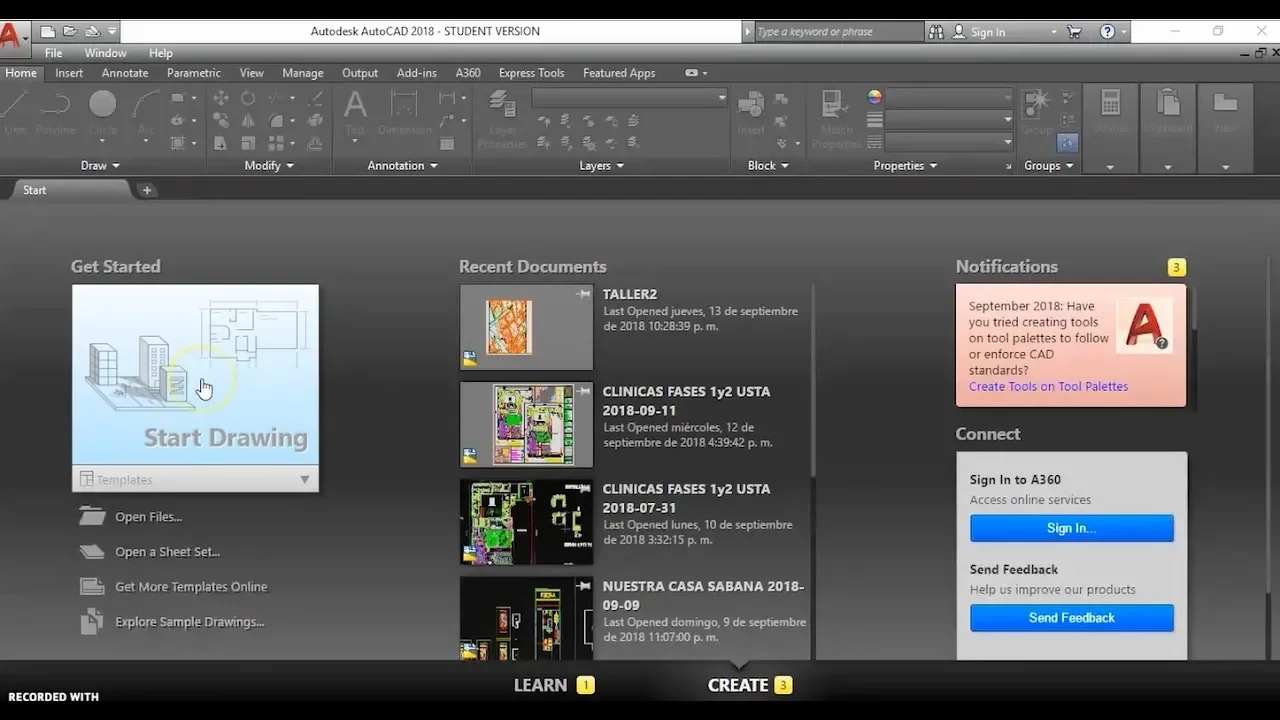
Task: Open the Quick Access Toolbar customize arrow
Action: point(112,32)
